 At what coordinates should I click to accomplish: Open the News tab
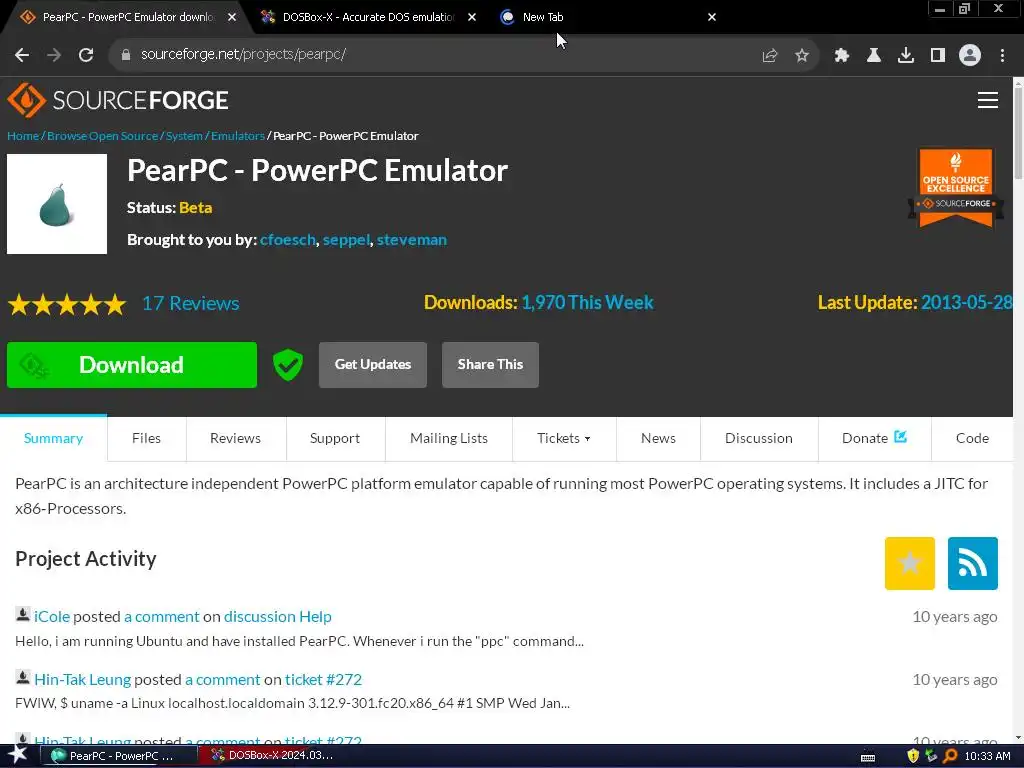658,438
